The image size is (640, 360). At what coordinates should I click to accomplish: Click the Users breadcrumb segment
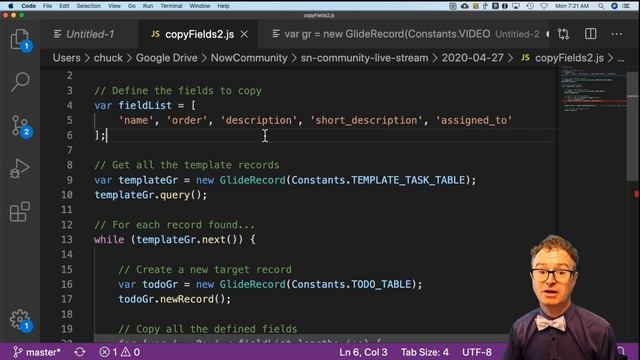click(67, 58)
